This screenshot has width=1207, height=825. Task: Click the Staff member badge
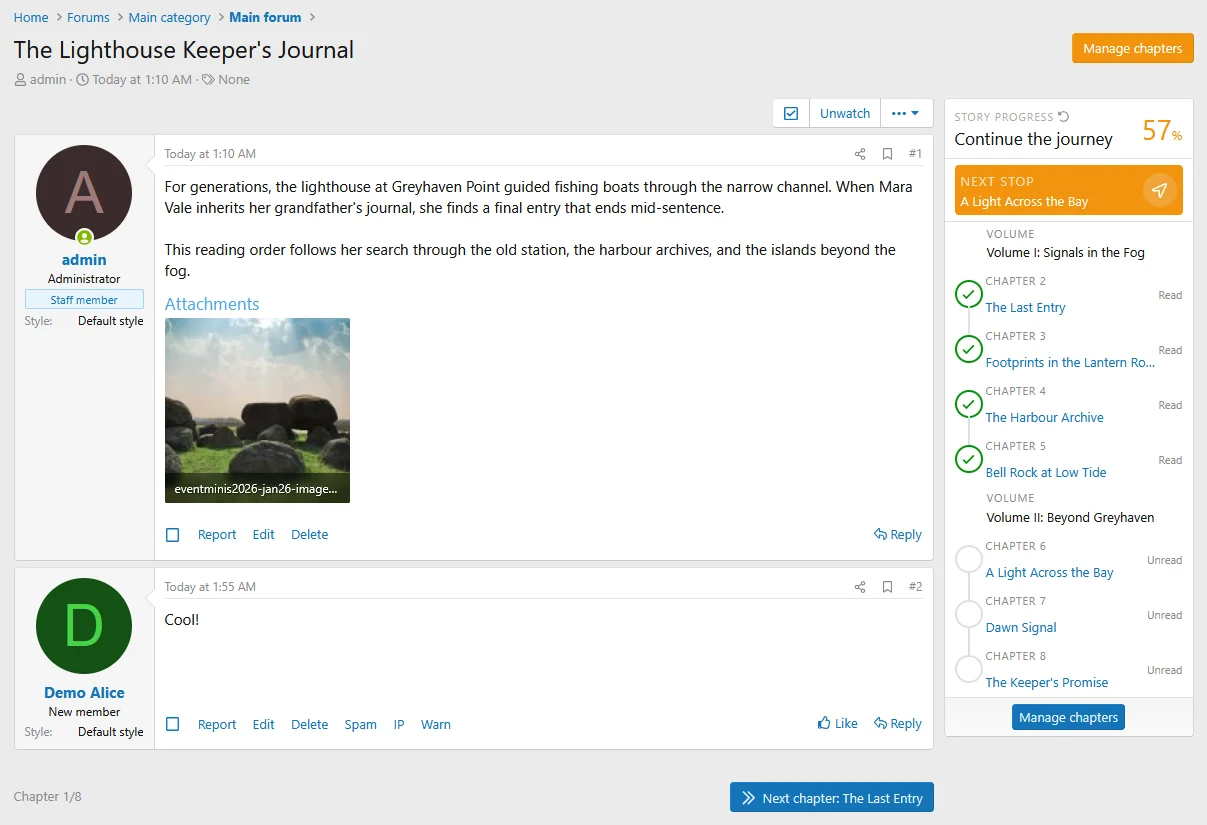click(x=84, y=300)
